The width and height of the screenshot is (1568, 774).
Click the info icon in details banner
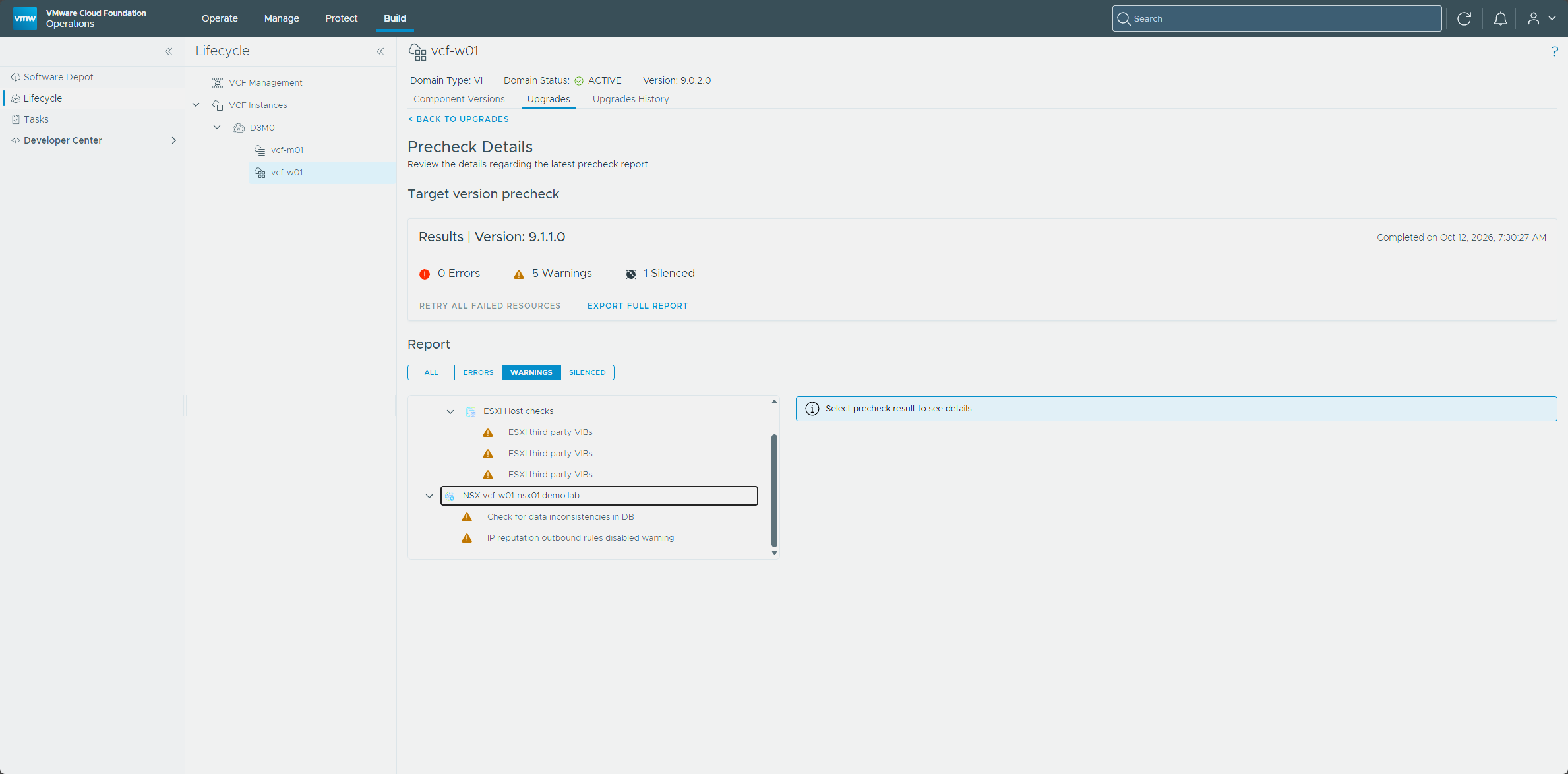812,409
